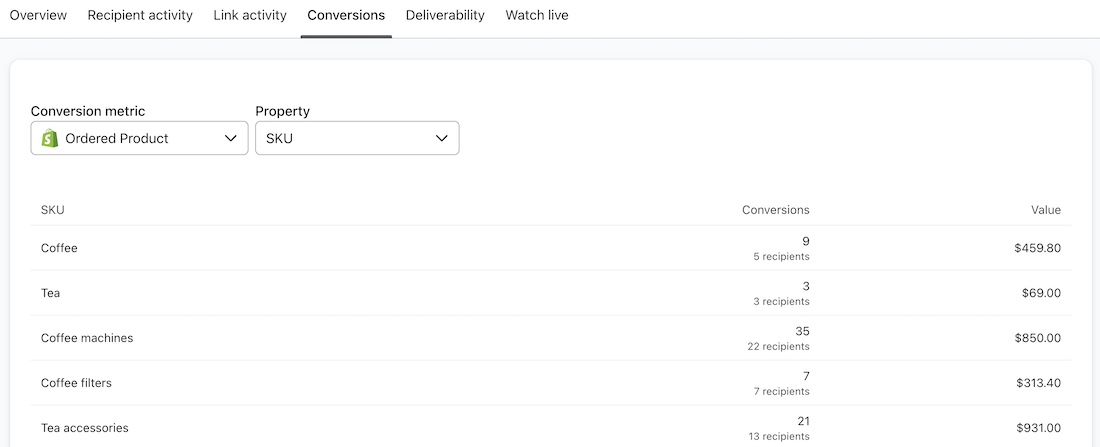The image size is (1100, 447).
Task: Select the Coffee SKU row
Action: [59, 248]
